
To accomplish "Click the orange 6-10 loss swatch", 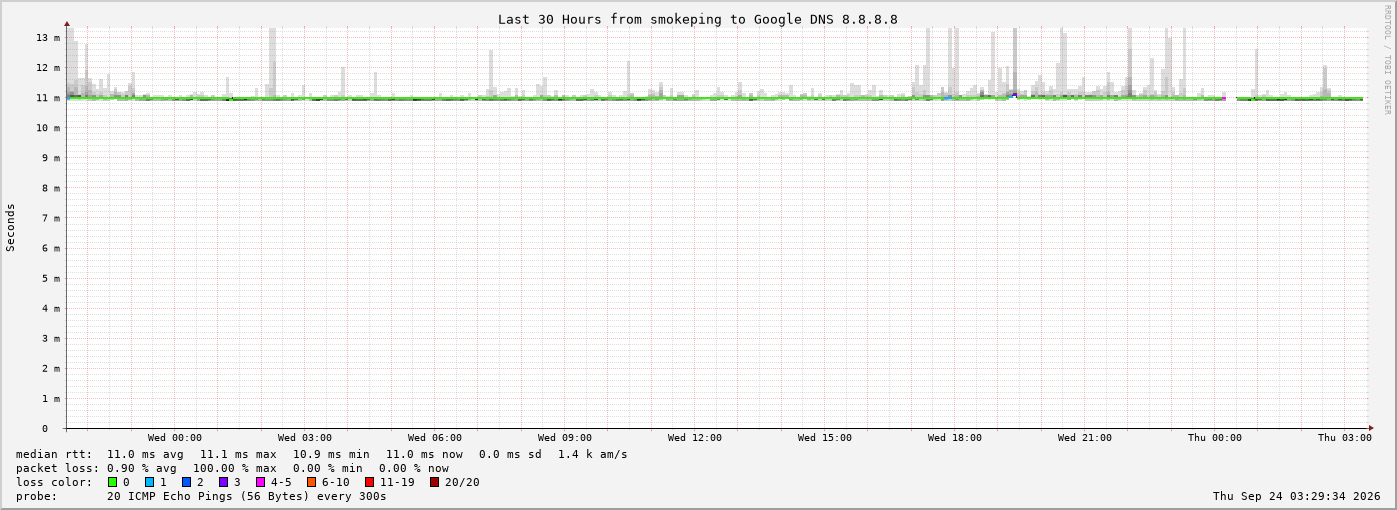I will pyautogui.click(x=312, y=482).
